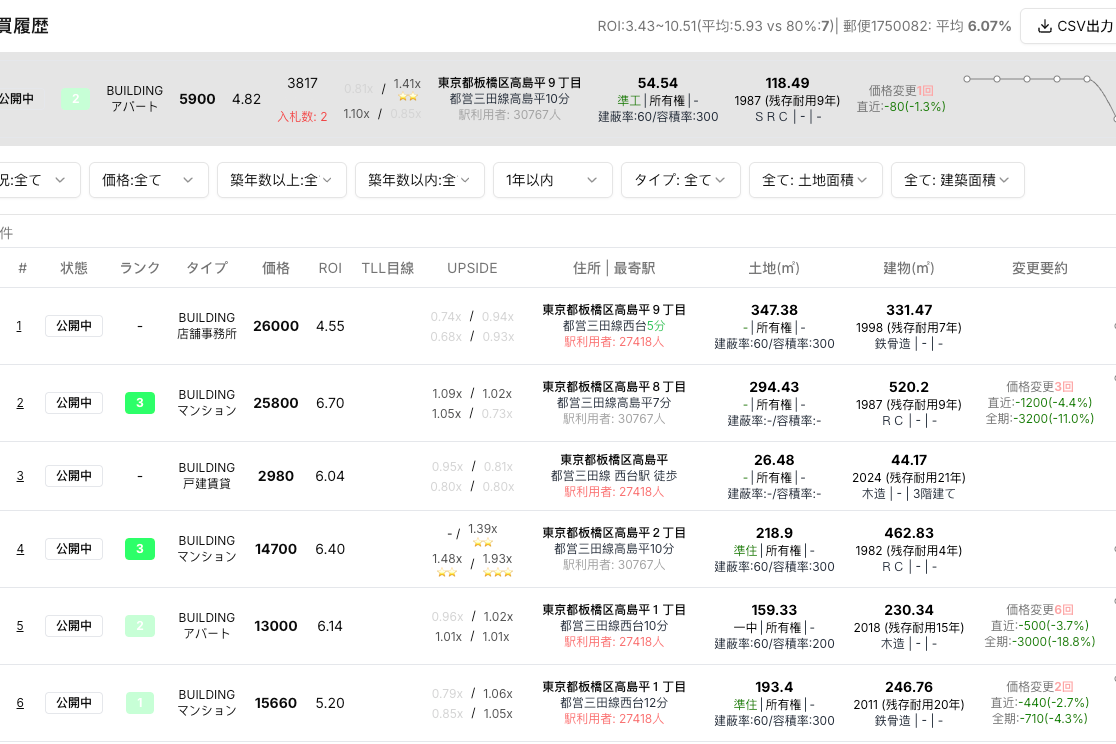This screenshot has width=1116, height=744.
Task: Click address 東京都板橋区高島平２丁目
Action: tap(614, 533)
